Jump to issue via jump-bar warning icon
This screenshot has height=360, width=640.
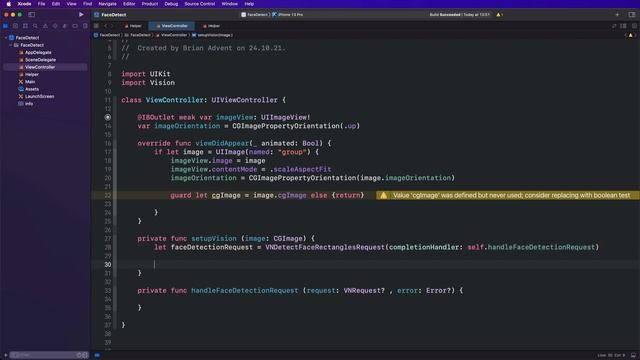[x=631, y=35]
